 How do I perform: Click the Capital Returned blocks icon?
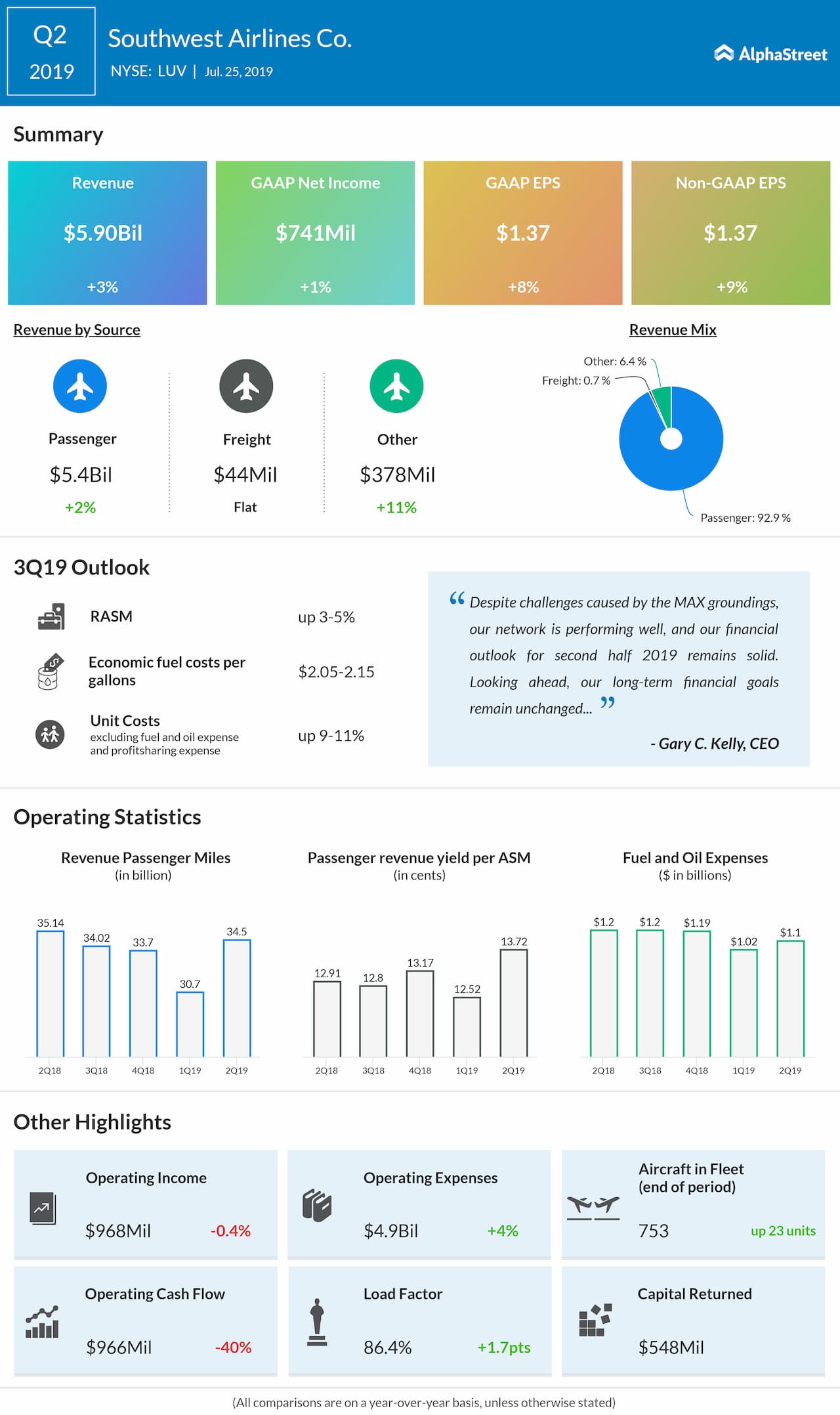click(x=595, y=1320)
